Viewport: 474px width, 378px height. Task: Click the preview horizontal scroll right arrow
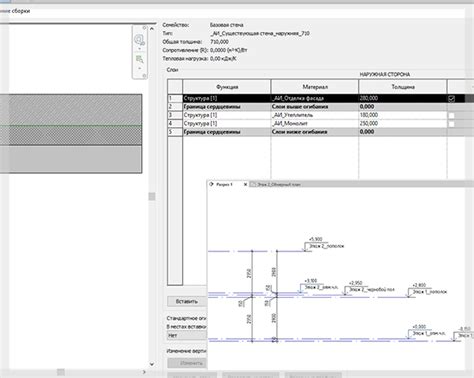(x=144, y=372)
